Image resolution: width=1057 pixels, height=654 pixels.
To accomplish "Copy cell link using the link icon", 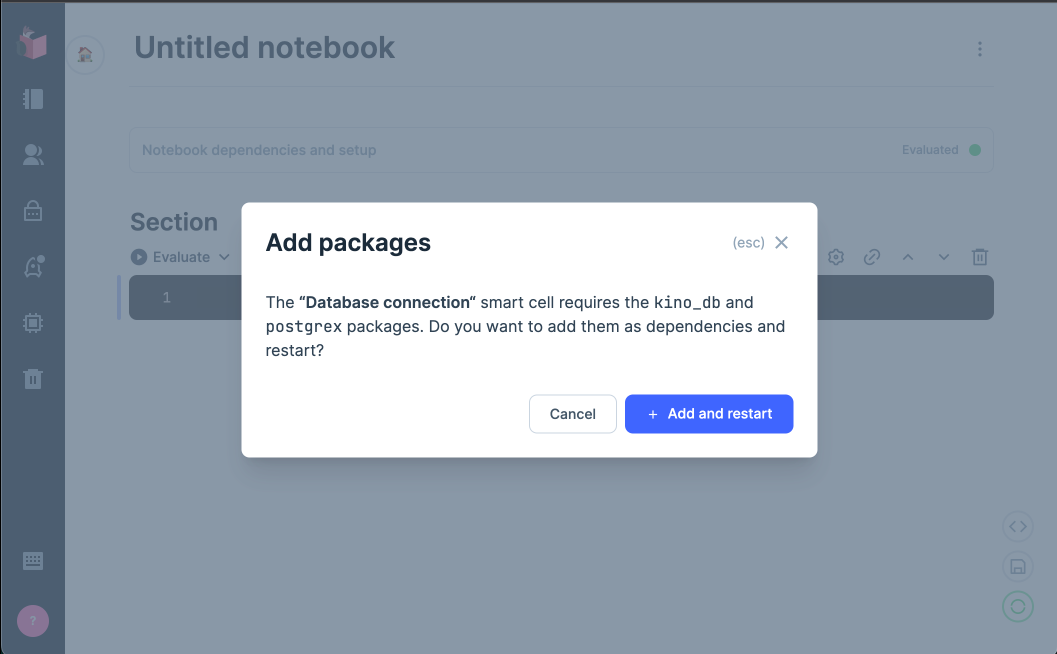I will pyautogui.click(x=871, y=257).
